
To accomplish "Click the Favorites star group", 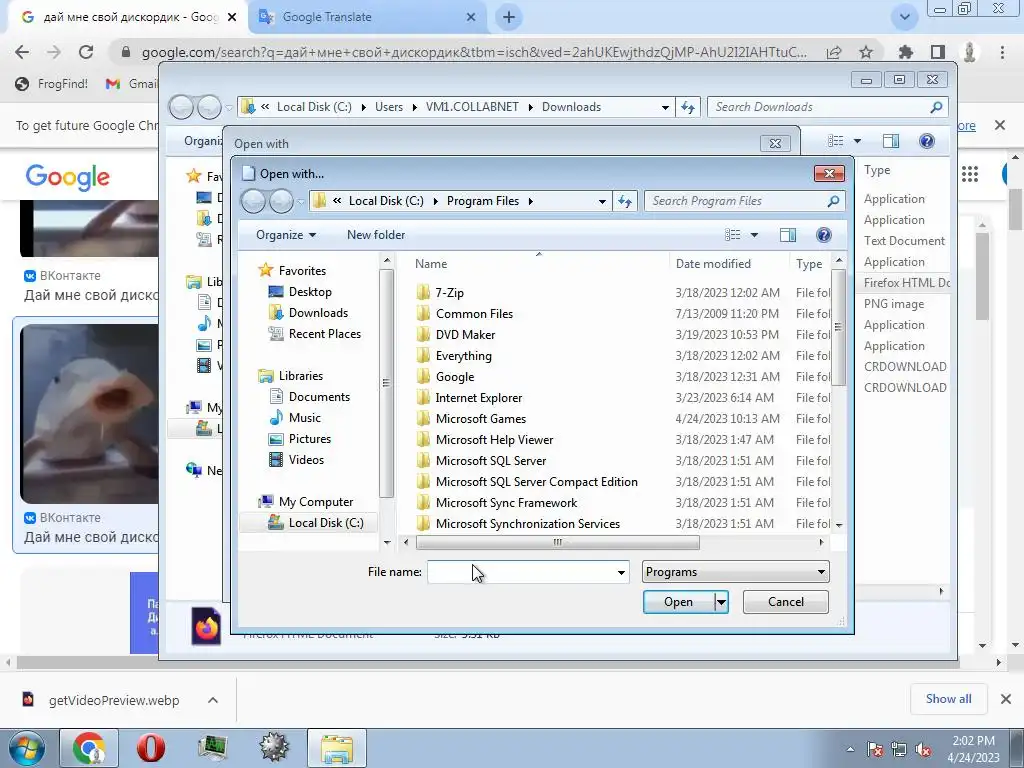I will 302,270.
